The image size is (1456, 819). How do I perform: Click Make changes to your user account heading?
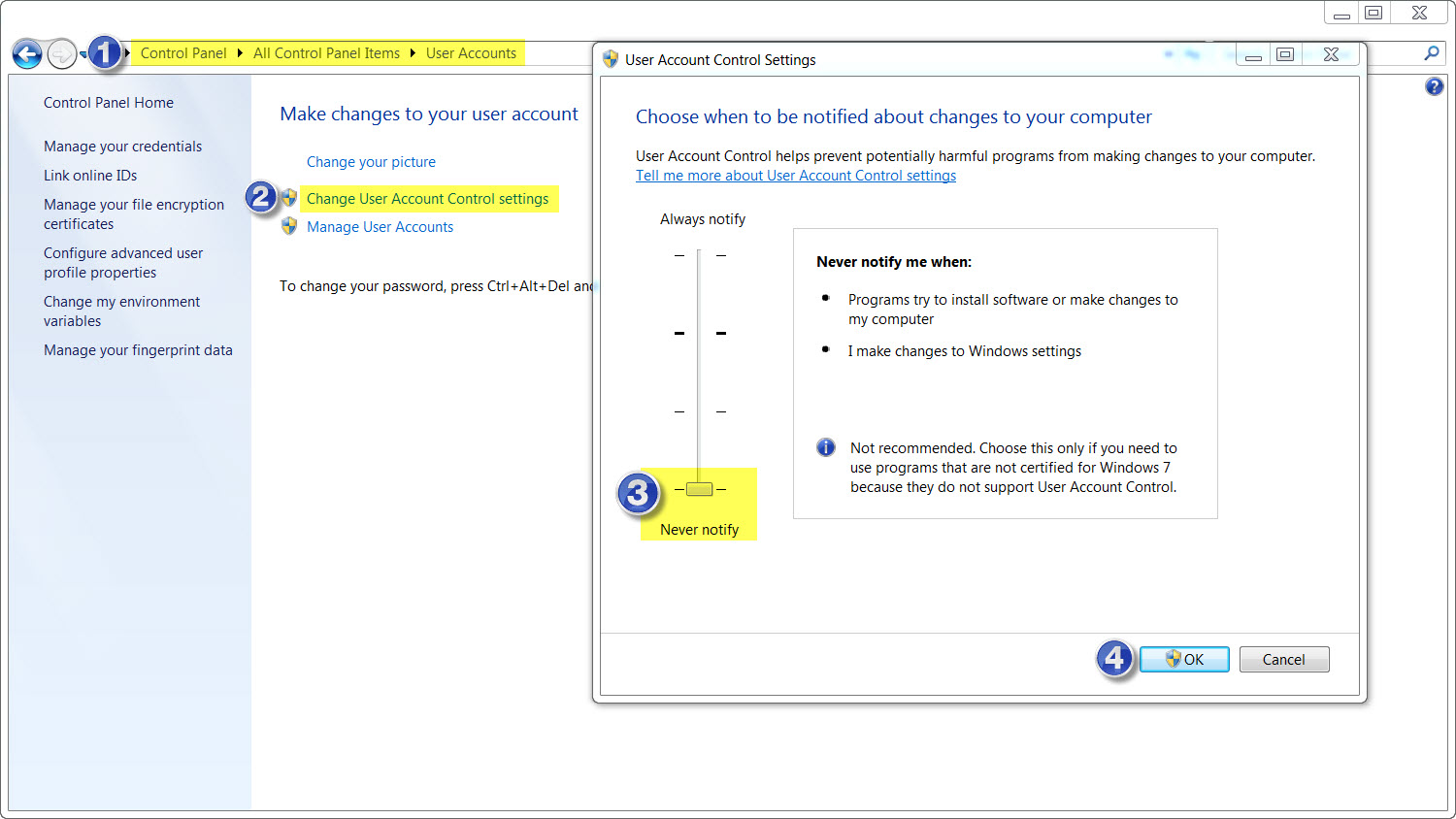(x=429, y=115)
